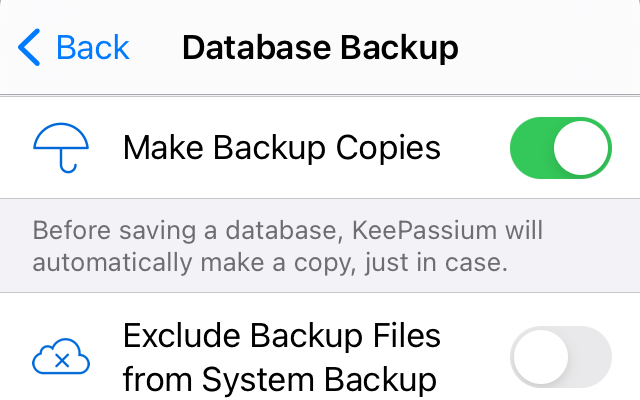The width and height of the screenshot is (640, 400).
Task: Disable the Make Backup Copies switch
Action: coord(560,148)
